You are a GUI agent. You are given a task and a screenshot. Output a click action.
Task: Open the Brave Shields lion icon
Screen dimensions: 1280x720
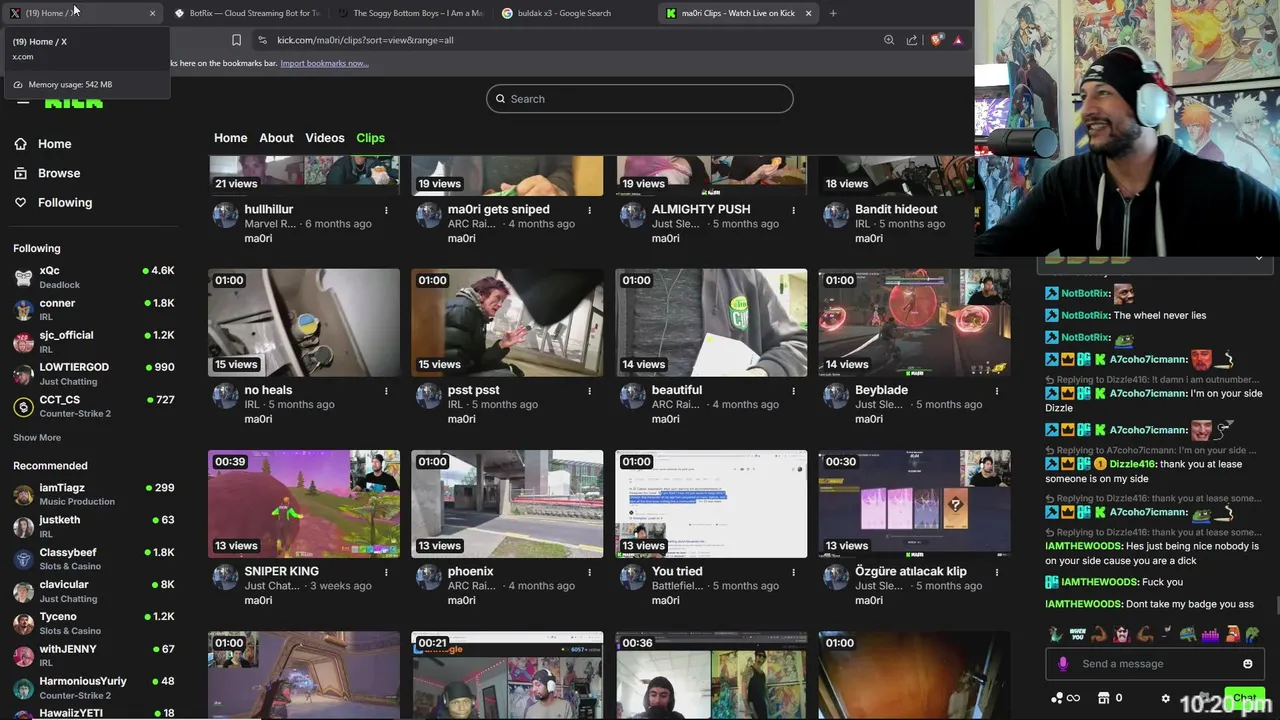tap(936, 40)
